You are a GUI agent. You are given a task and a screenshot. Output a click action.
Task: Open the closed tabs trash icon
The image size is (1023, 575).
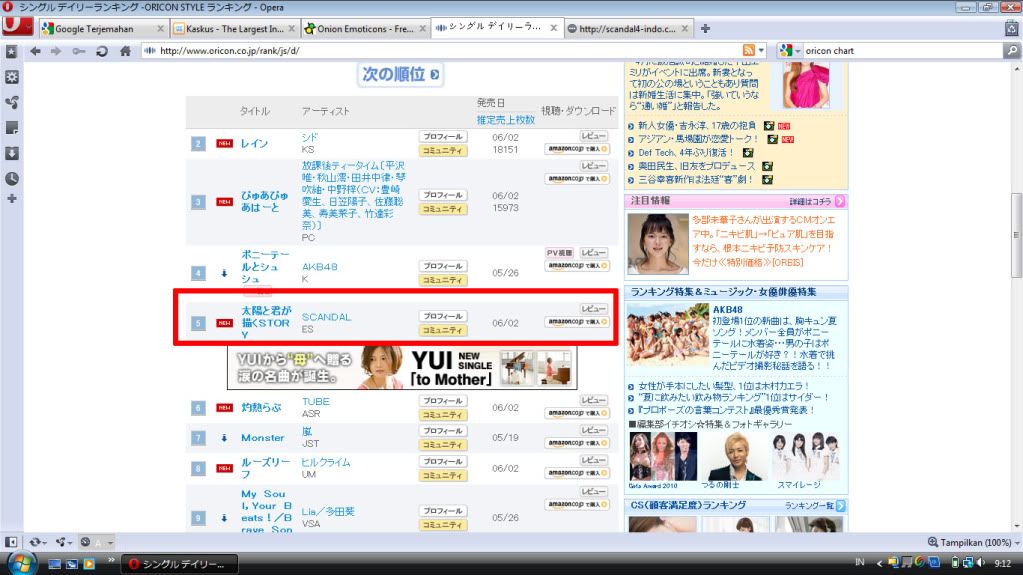[x=1011, y=28]
